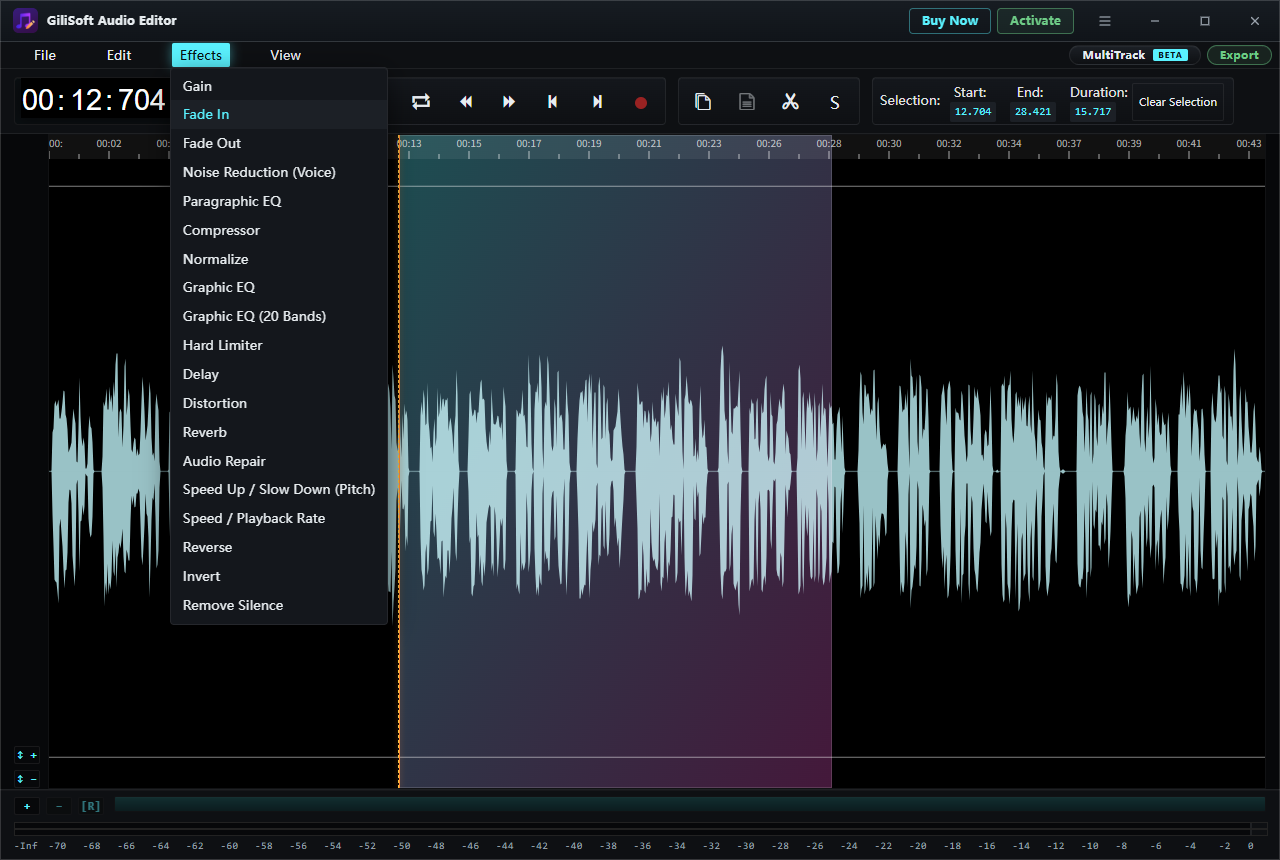Choose Hard Limiter effect
1280x860 pixels.
pyautogui.click(x=279, y=345)
